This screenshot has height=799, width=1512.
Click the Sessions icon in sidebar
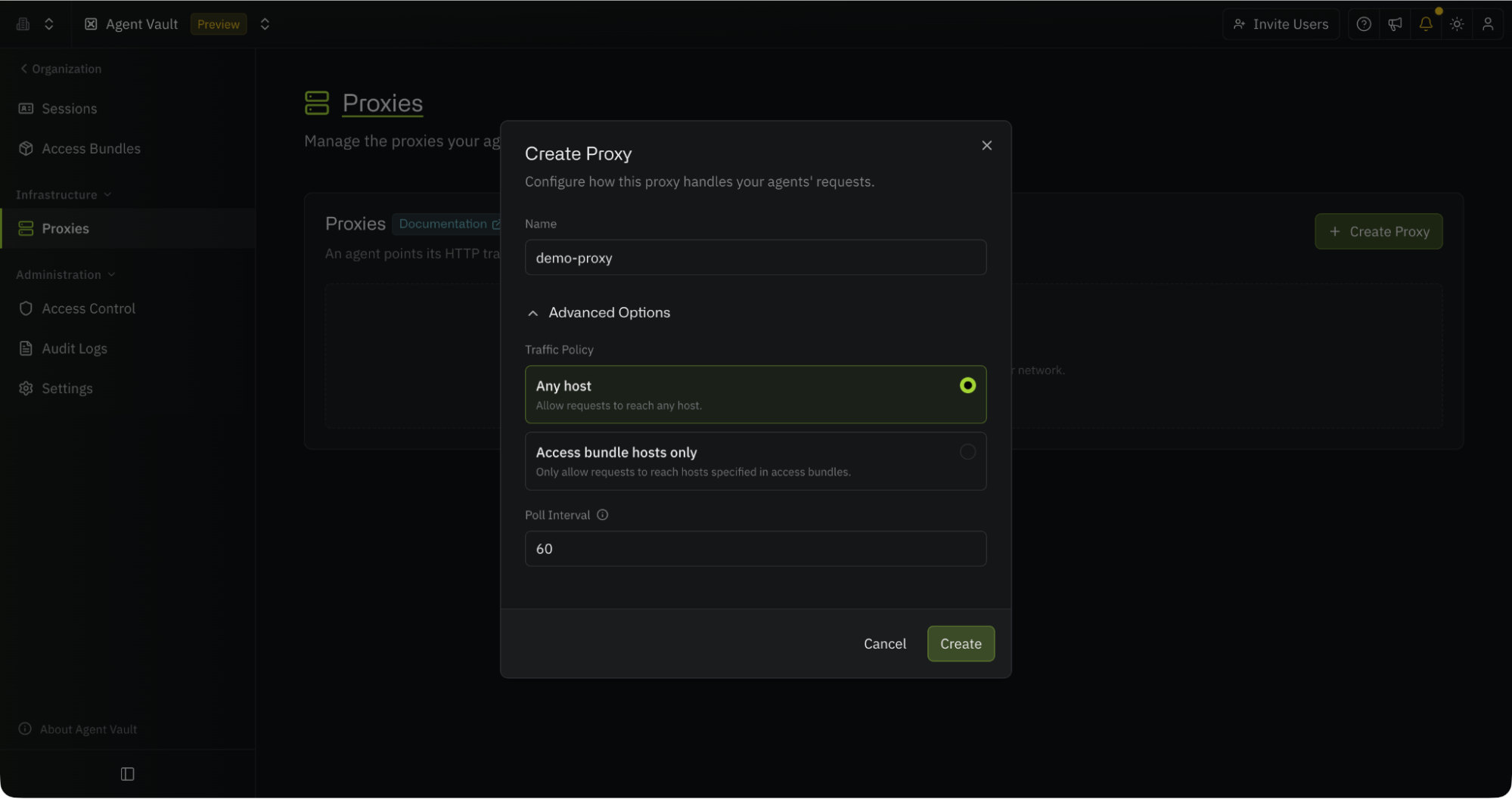(x=26, y=109)
